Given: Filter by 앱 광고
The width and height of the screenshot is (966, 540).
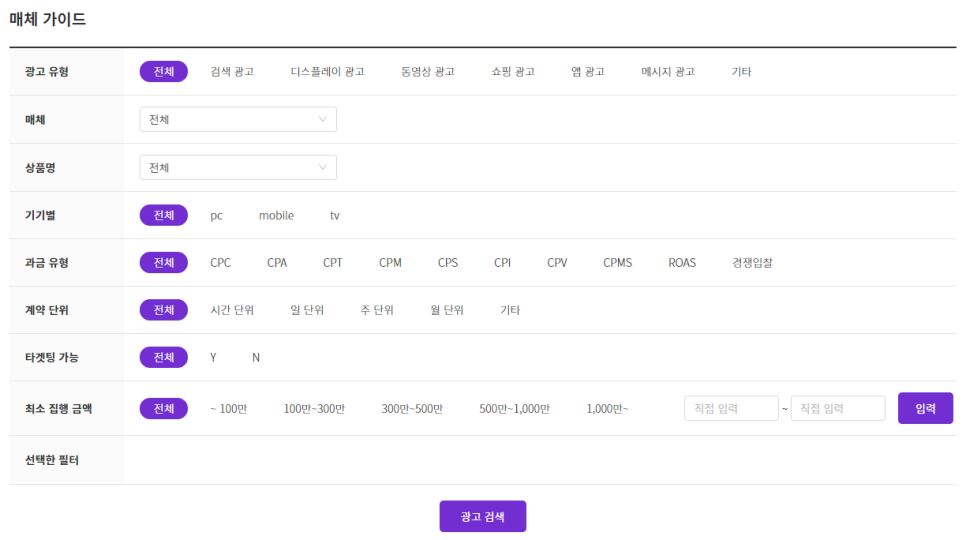Looking at the screenshot, I should [588, 71].
